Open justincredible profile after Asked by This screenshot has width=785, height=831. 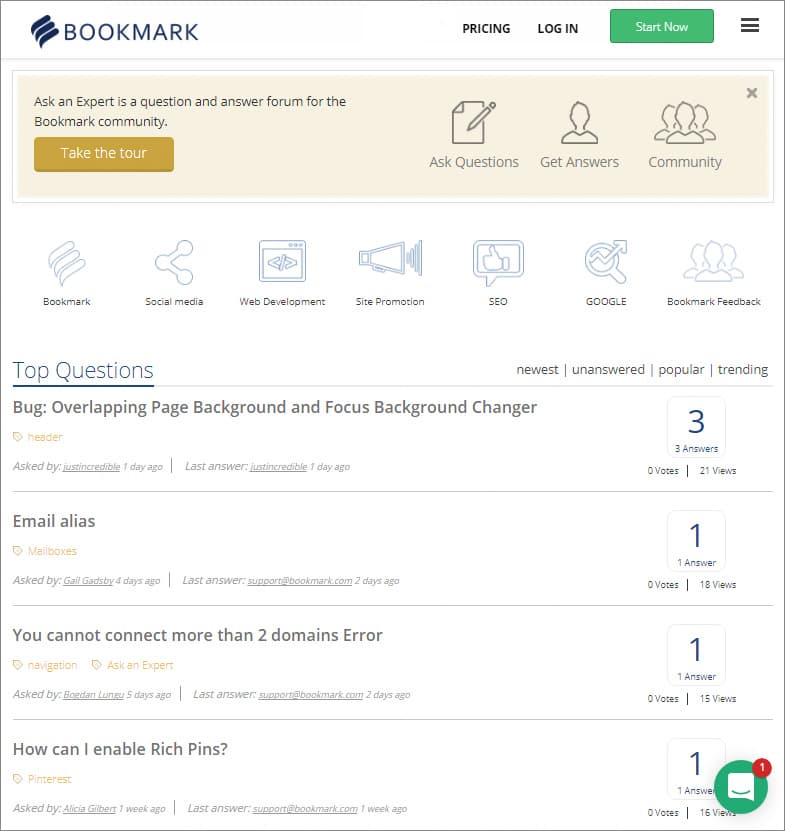tap(91, 467)
